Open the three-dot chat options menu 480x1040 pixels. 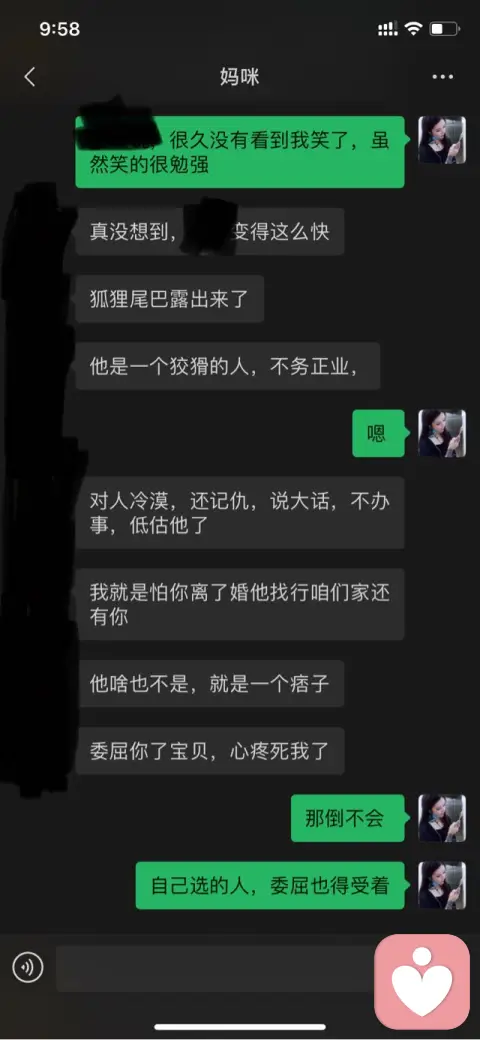[442, 77]
